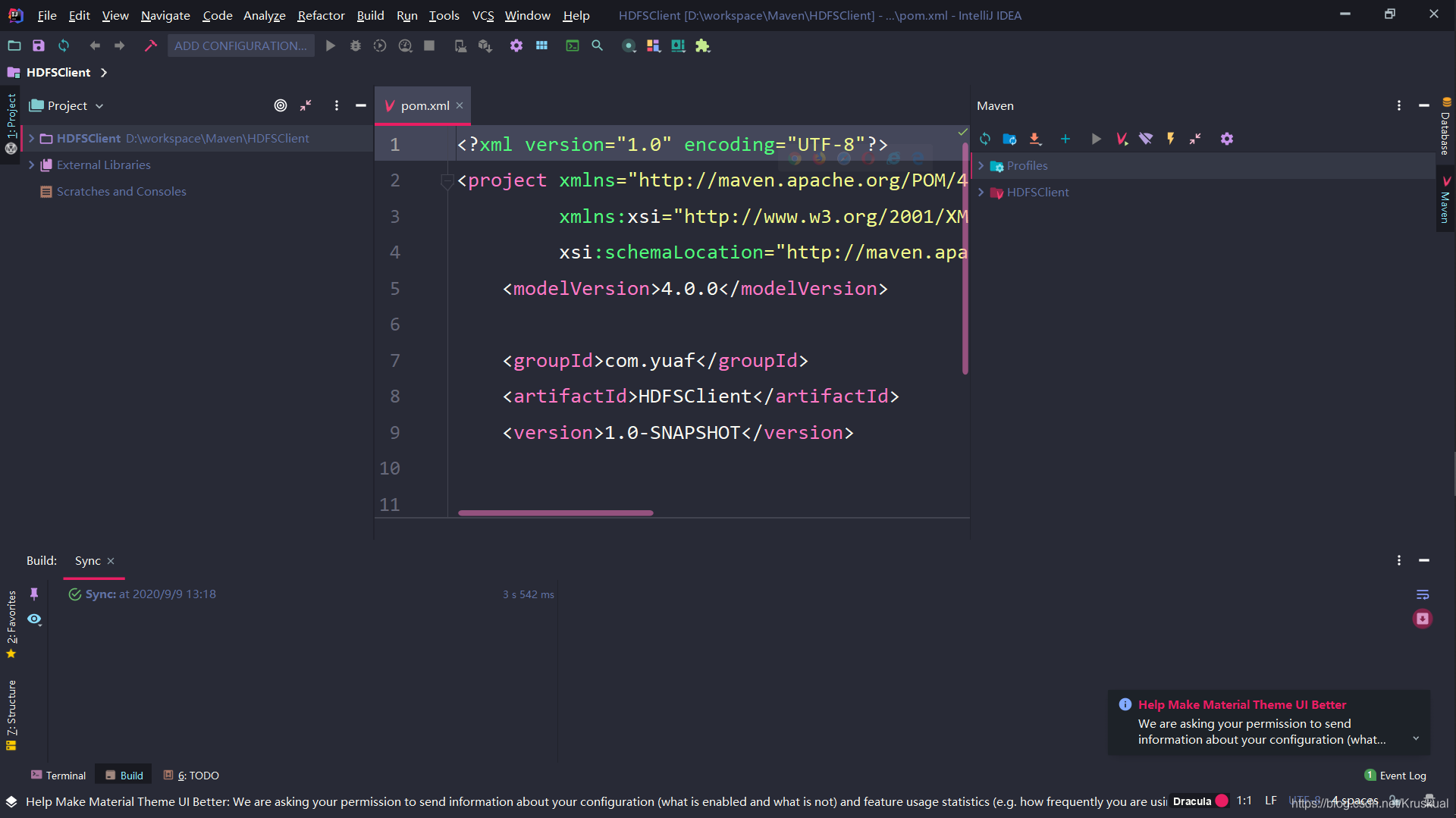Navigate Back using the left arrow icon
Screen dimensions: 1456x818
pyautogui.click(x=95, y=45)
